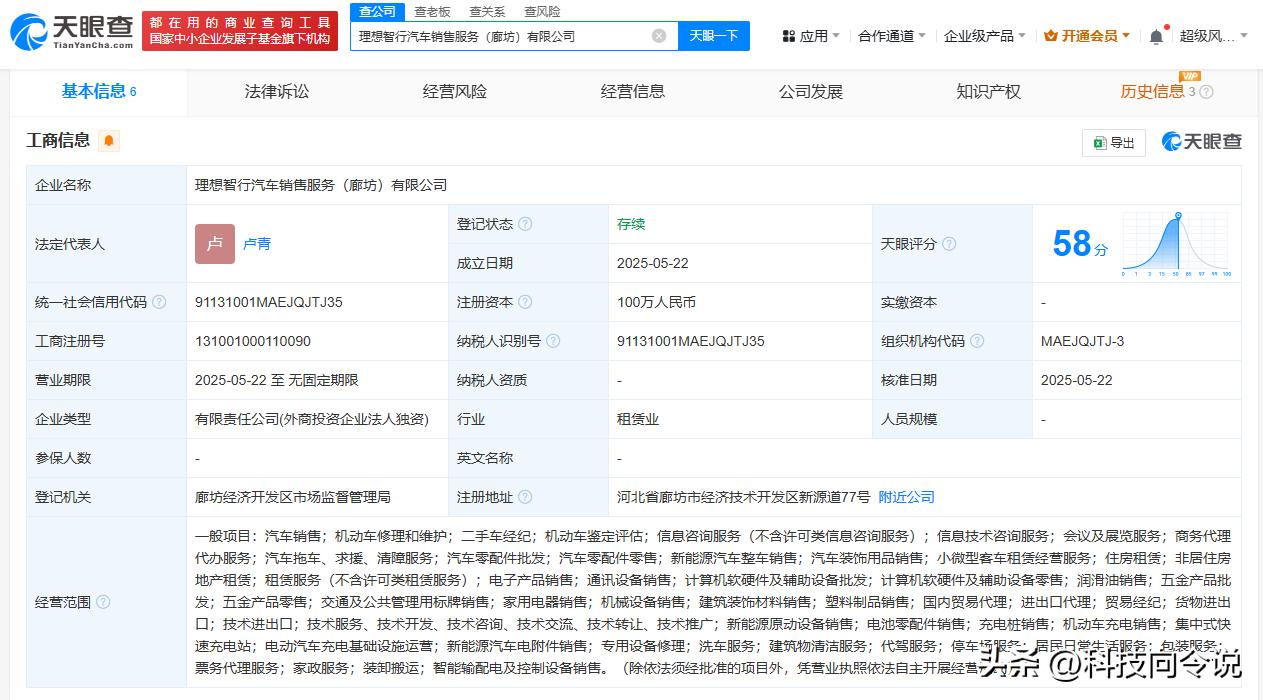Click the 58分 score value
1263x700 pixels.
(x=1079, y=244)
